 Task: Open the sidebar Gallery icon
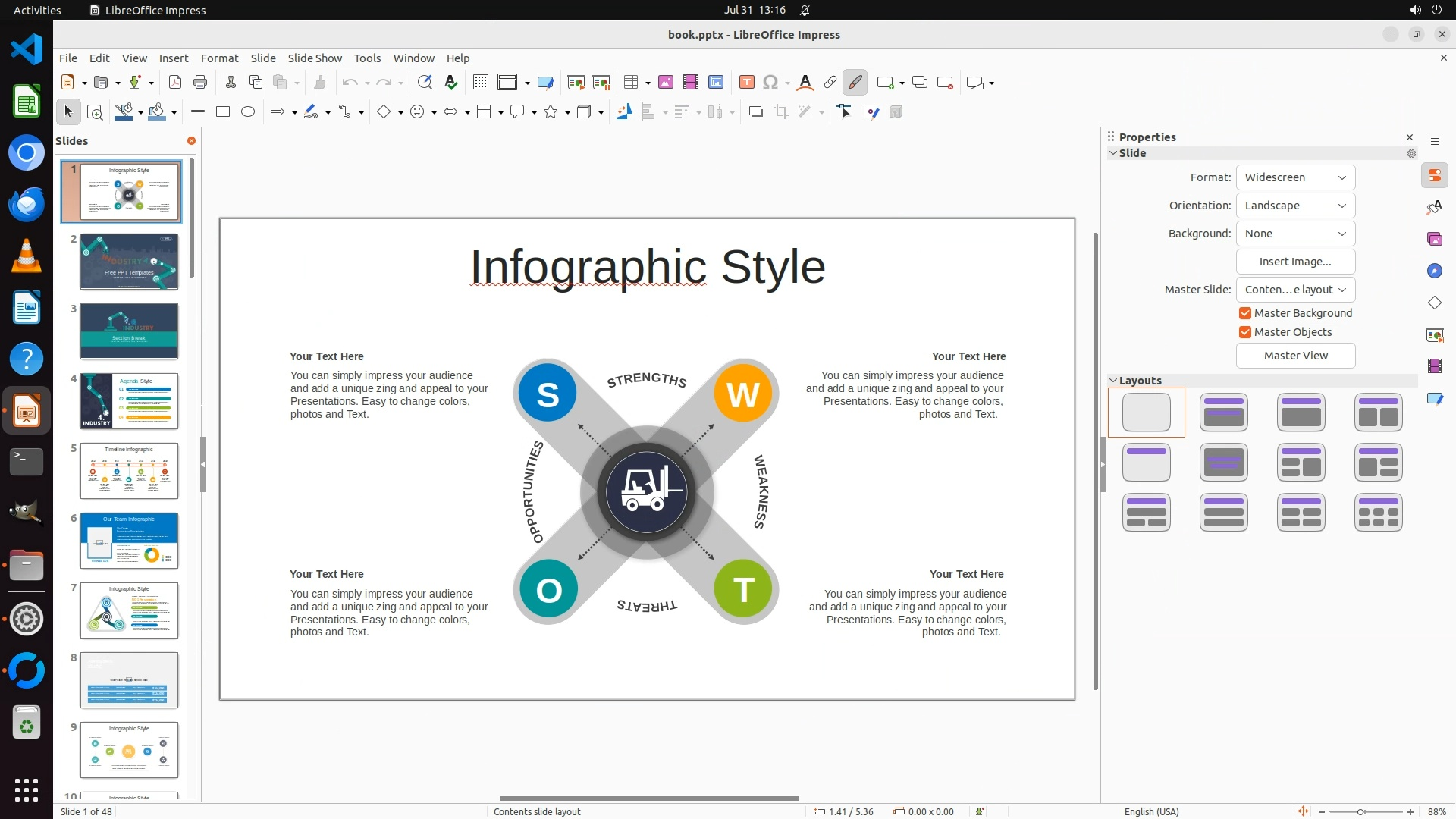point(1435,239)
